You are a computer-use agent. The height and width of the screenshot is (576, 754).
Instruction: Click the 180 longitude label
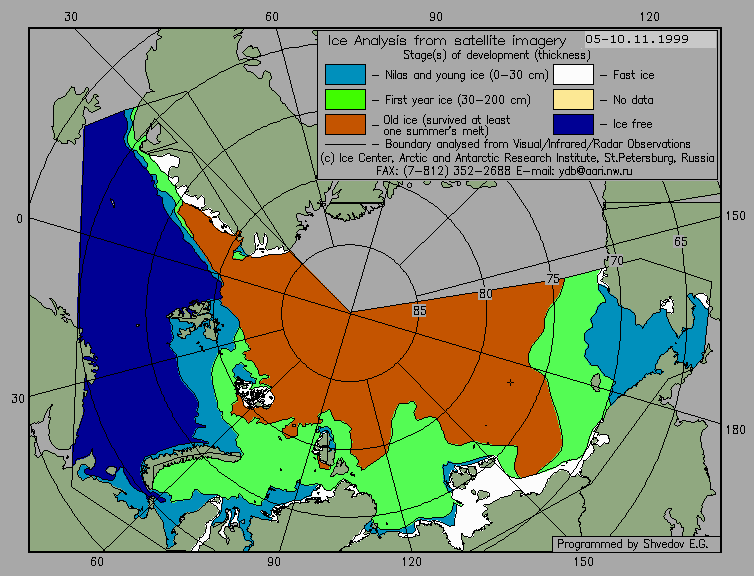tap(735, 429)
